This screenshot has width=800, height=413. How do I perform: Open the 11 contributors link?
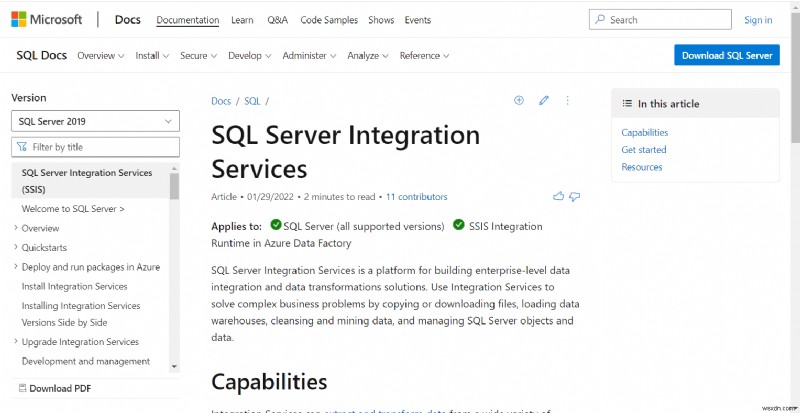click(x=416, y=197)
